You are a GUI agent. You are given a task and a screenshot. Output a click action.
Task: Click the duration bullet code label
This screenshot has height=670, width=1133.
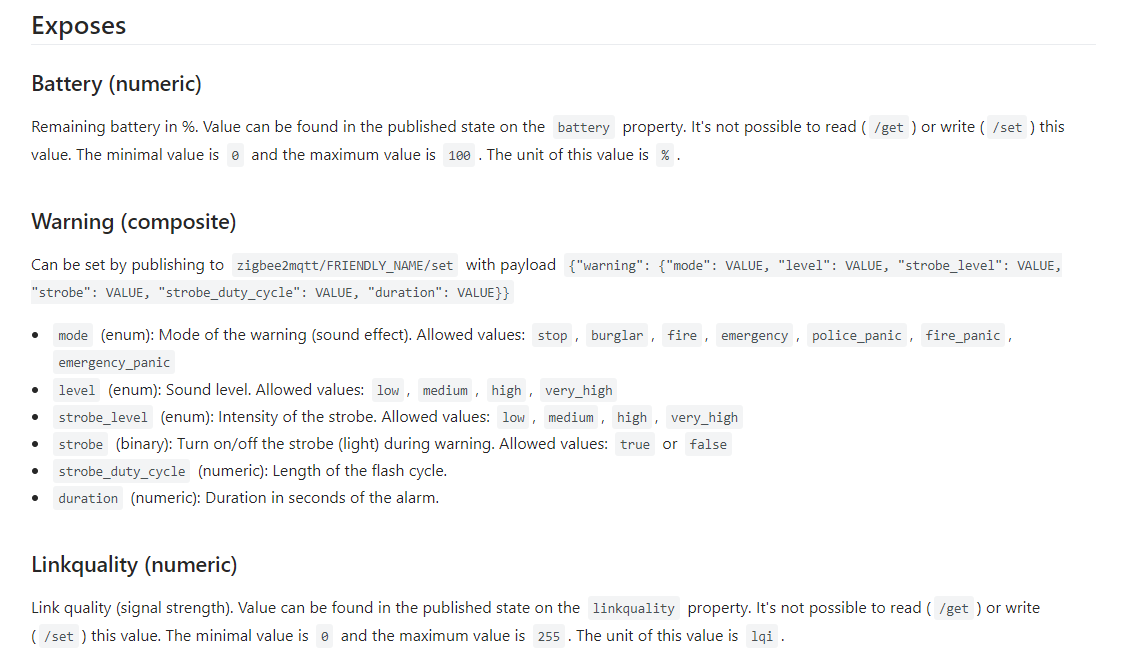tap(88, 499)
